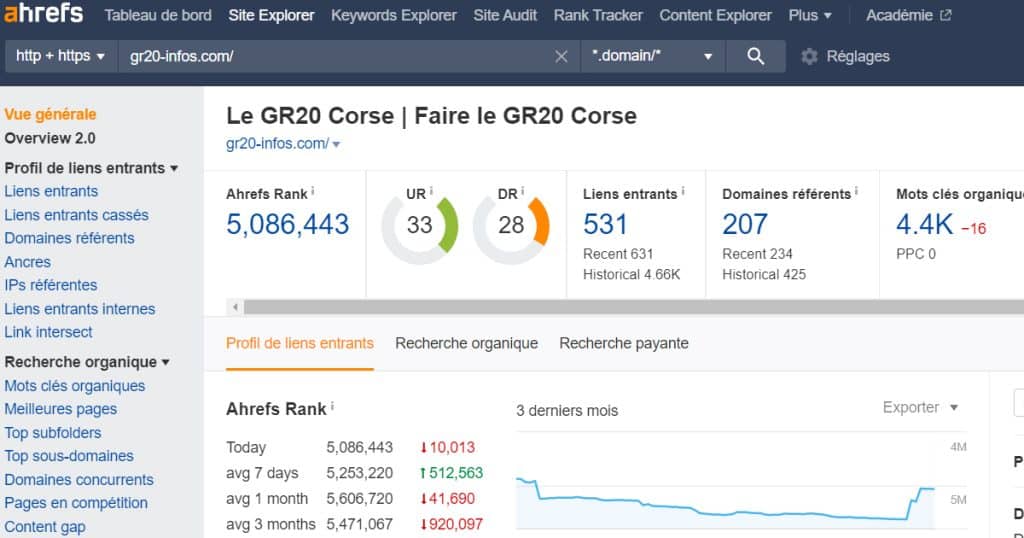Open Content gap in the sidebar
The width and height of the screenshot is (1024, 538).
coord(45,526)
